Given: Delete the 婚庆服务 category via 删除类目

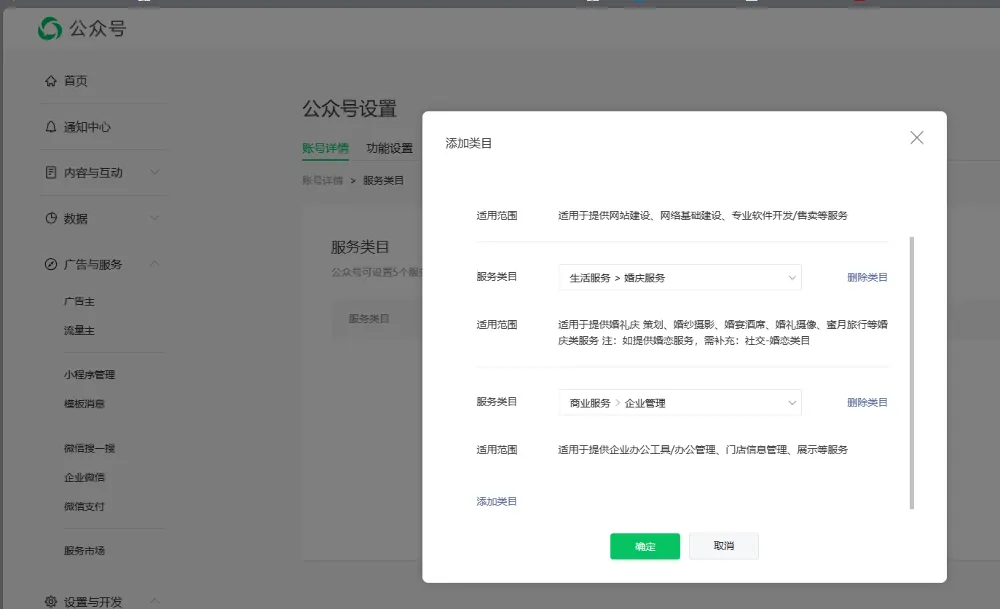Looking at the screenshot, I should point(866,278).
